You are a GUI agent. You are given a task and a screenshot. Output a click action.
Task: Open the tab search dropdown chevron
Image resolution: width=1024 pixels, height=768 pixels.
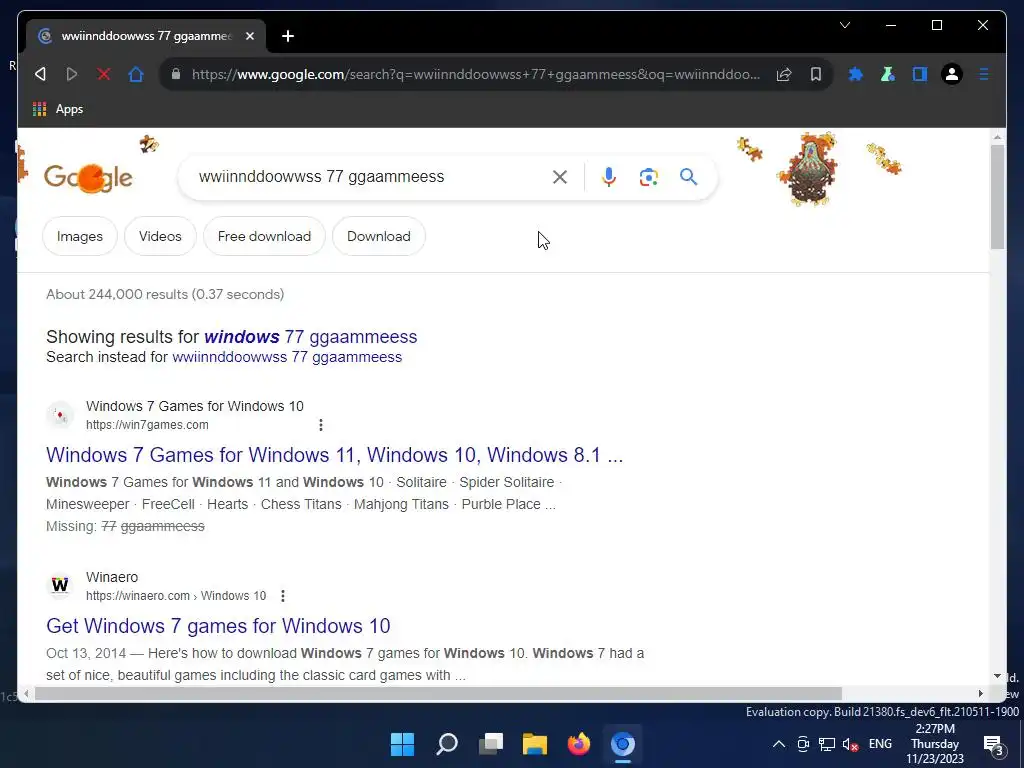pos(844,25)
